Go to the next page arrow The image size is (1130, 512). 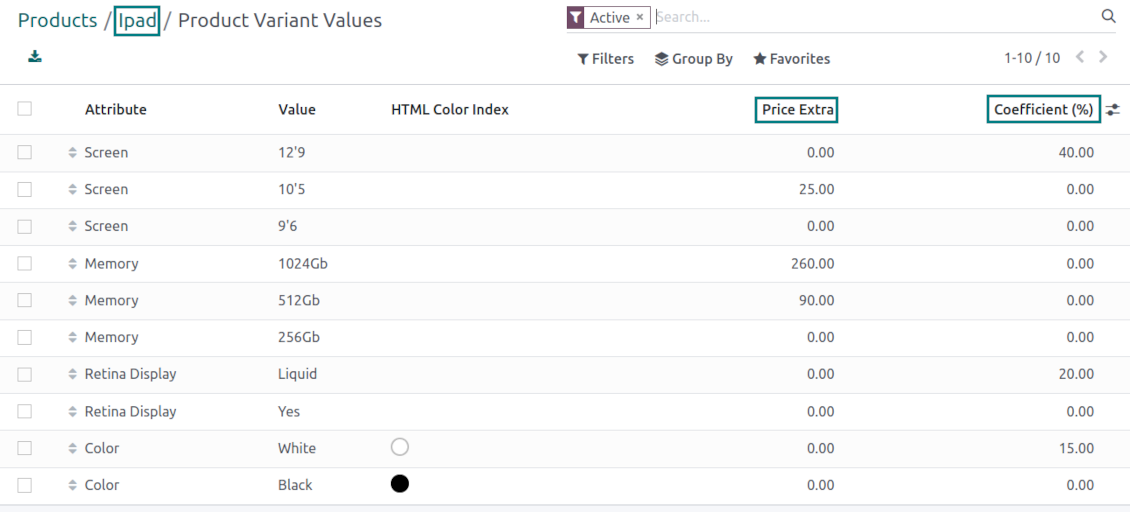click(x=1103, y=57)
